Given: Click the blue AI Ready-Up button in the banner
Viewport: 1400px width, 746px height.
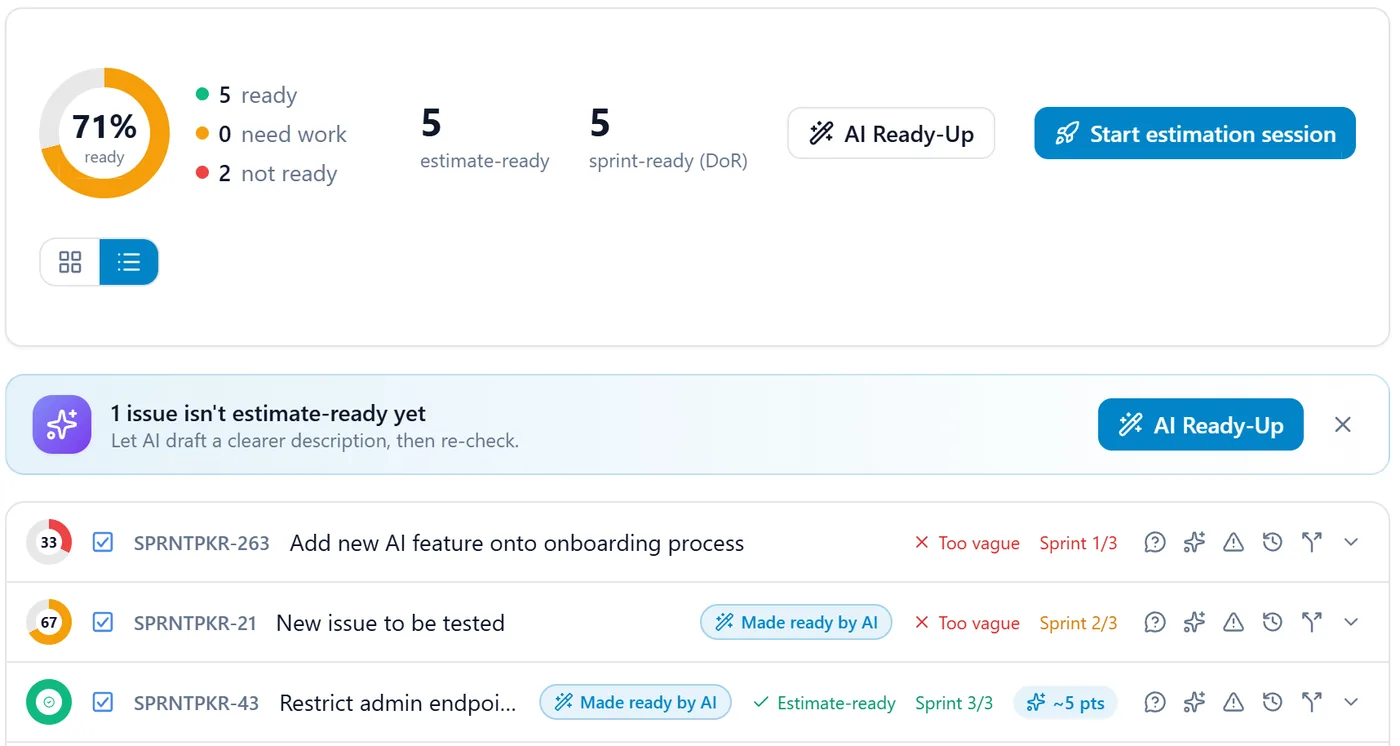Looking at the screenshot, I should [x=1200, y=425].
